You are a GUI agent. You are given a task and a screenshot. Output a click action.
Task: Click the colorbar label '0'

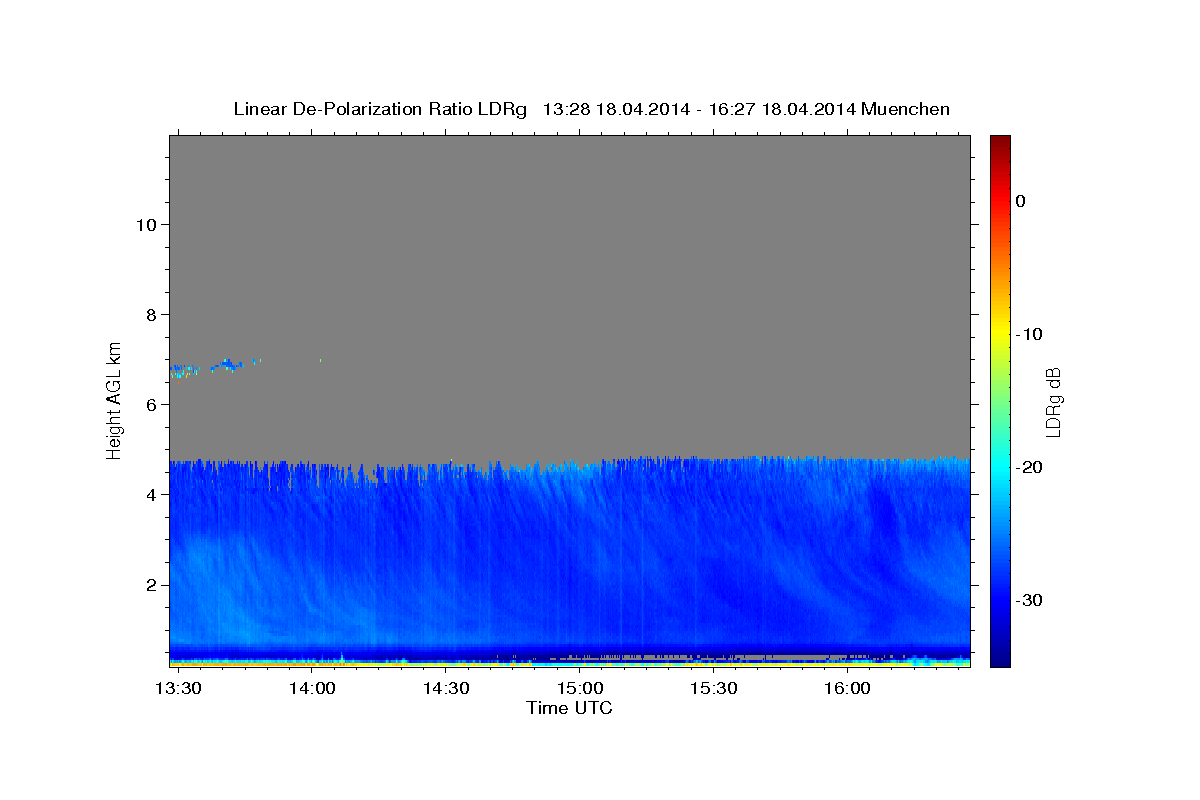point(1020,201)
